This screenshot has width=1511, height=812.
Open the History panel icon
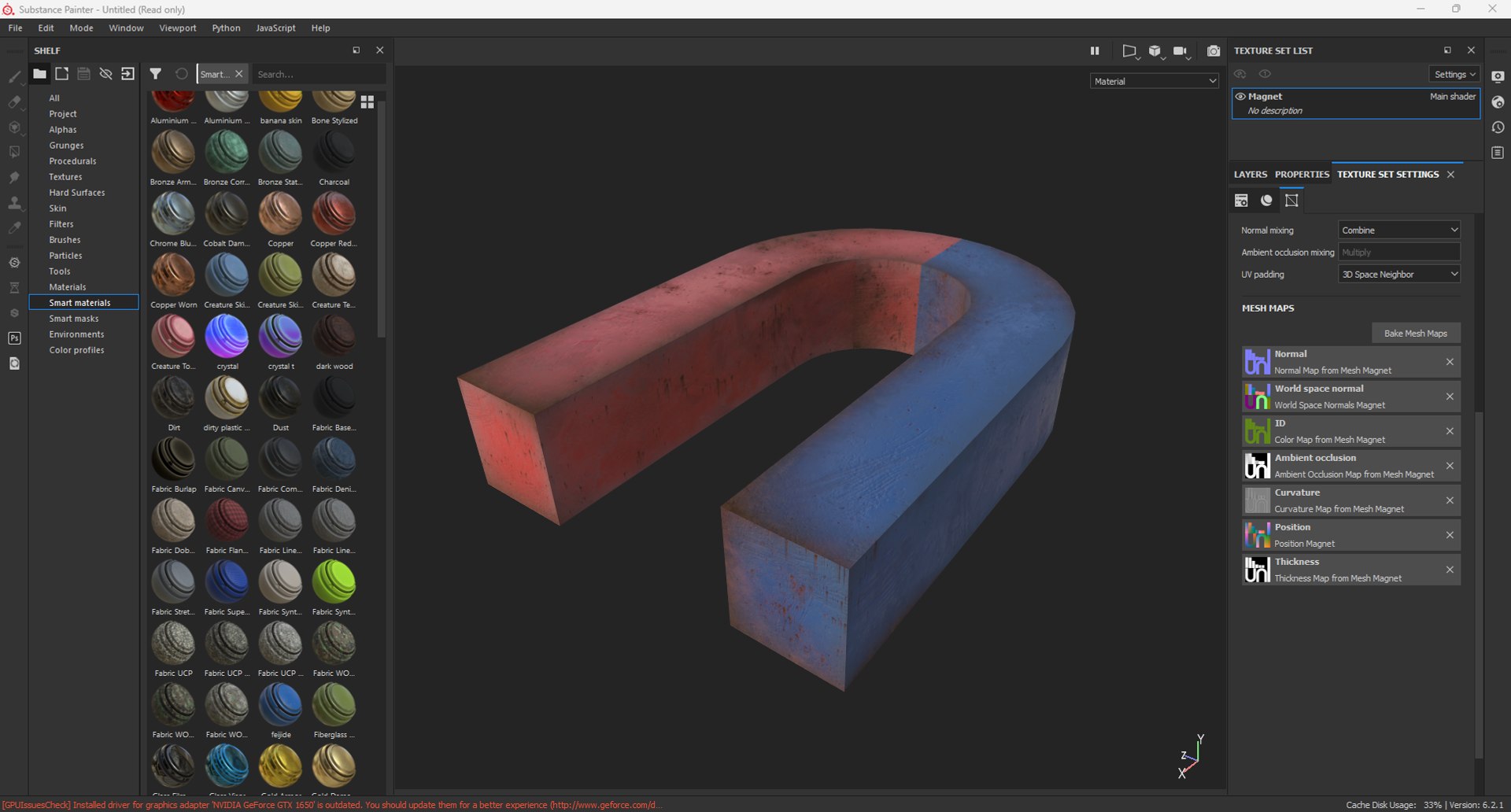(1498, 127)
